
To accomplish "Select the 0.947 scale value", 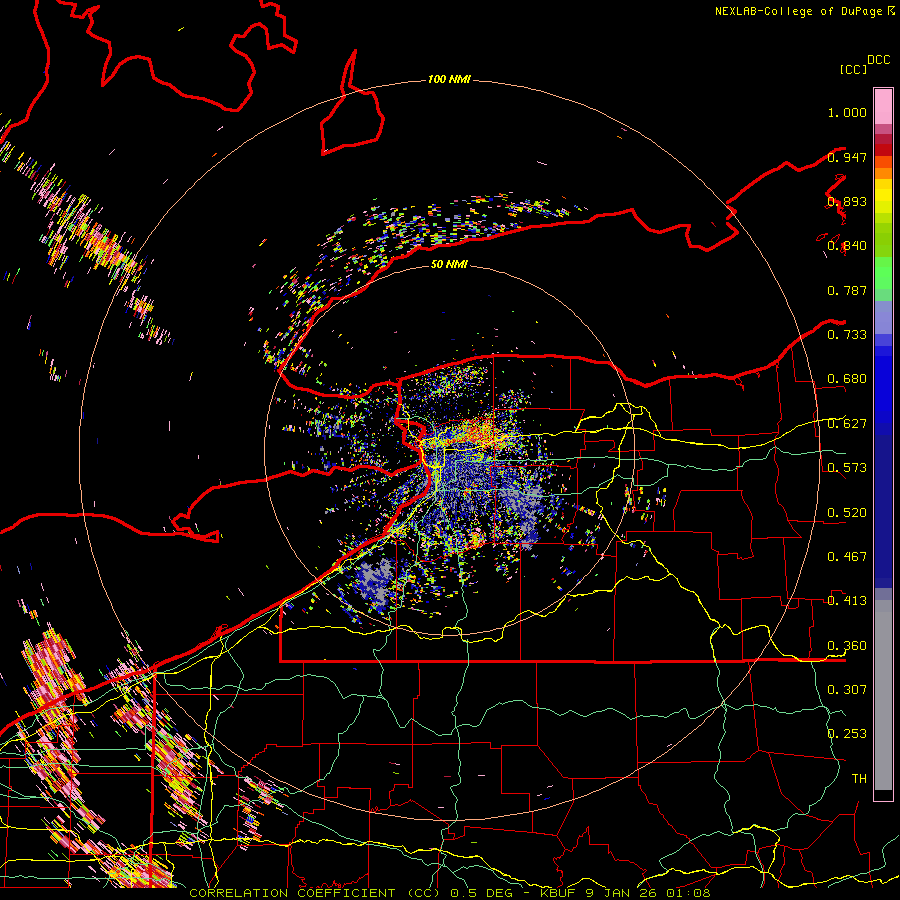I will tap(847, 157).
